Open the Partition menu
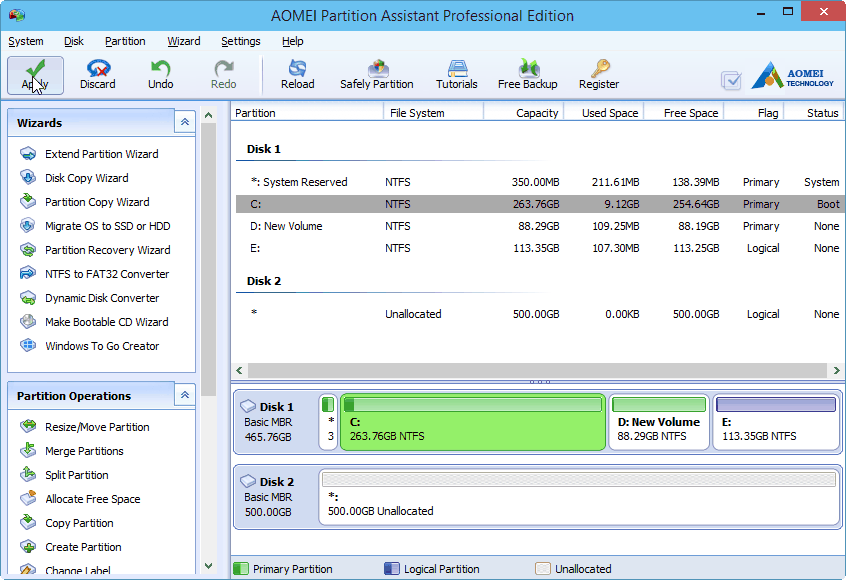The image size is (846, 580). (125, 41)
